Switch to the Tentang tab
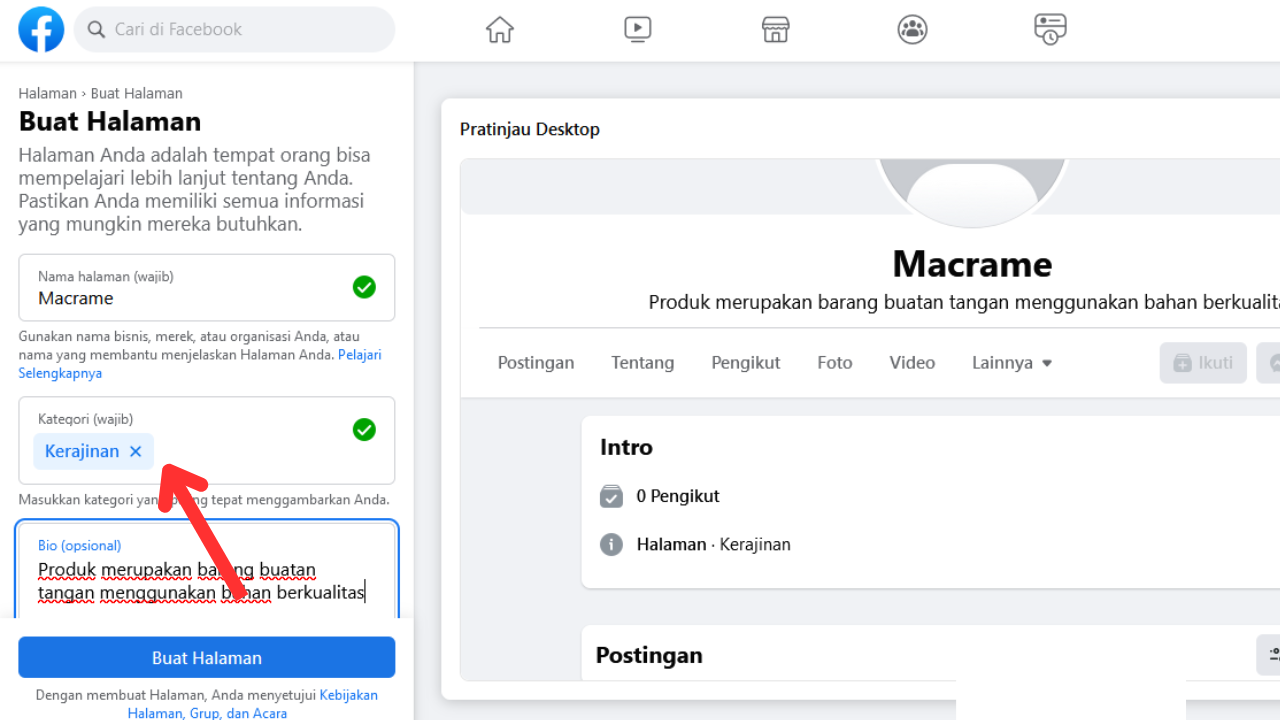Image resolution: width=1280 pixels, height=720 pixels. click(x=643, y=363)
